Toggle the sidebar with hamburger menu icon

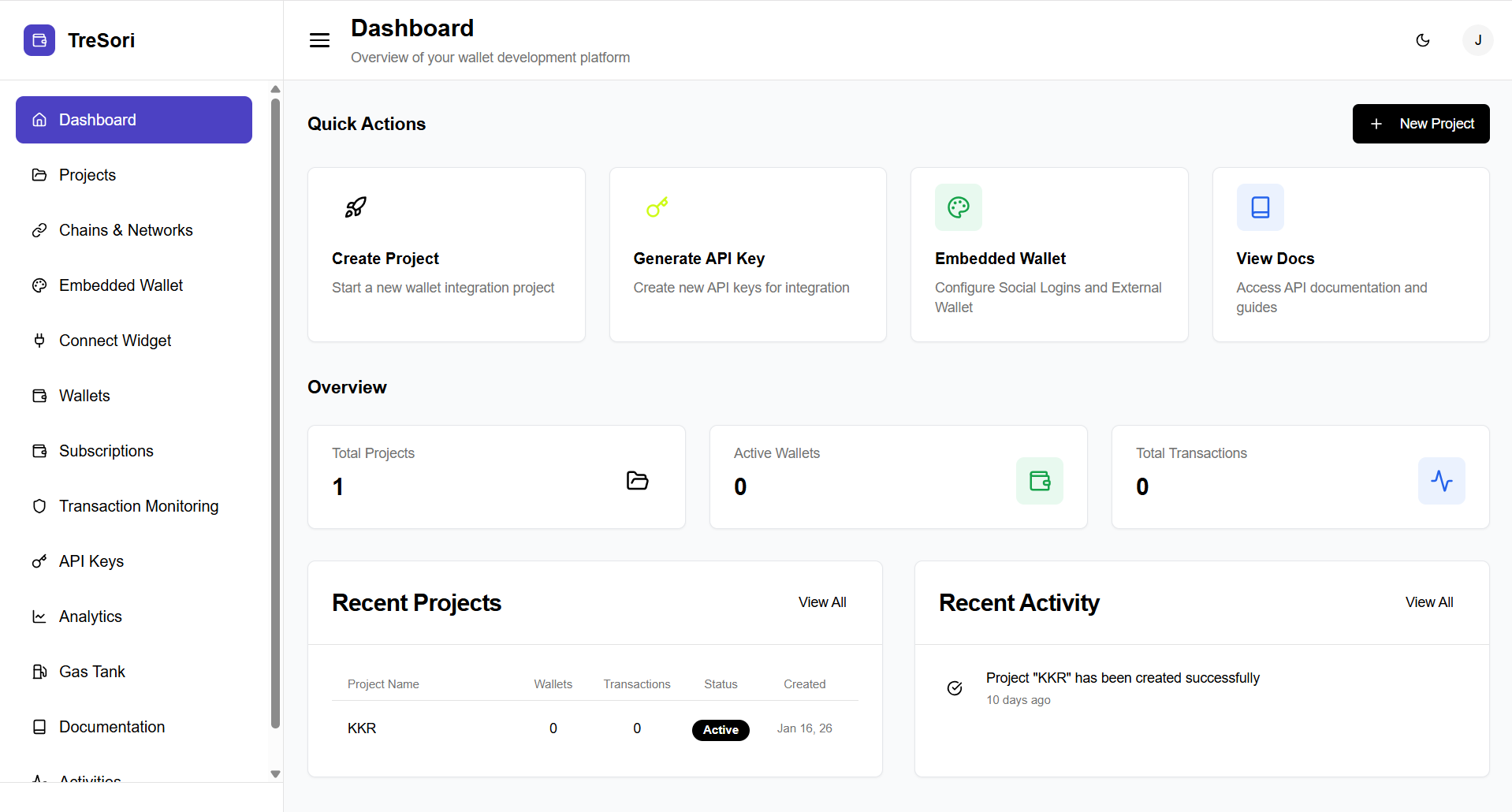[x=319, y=40]
